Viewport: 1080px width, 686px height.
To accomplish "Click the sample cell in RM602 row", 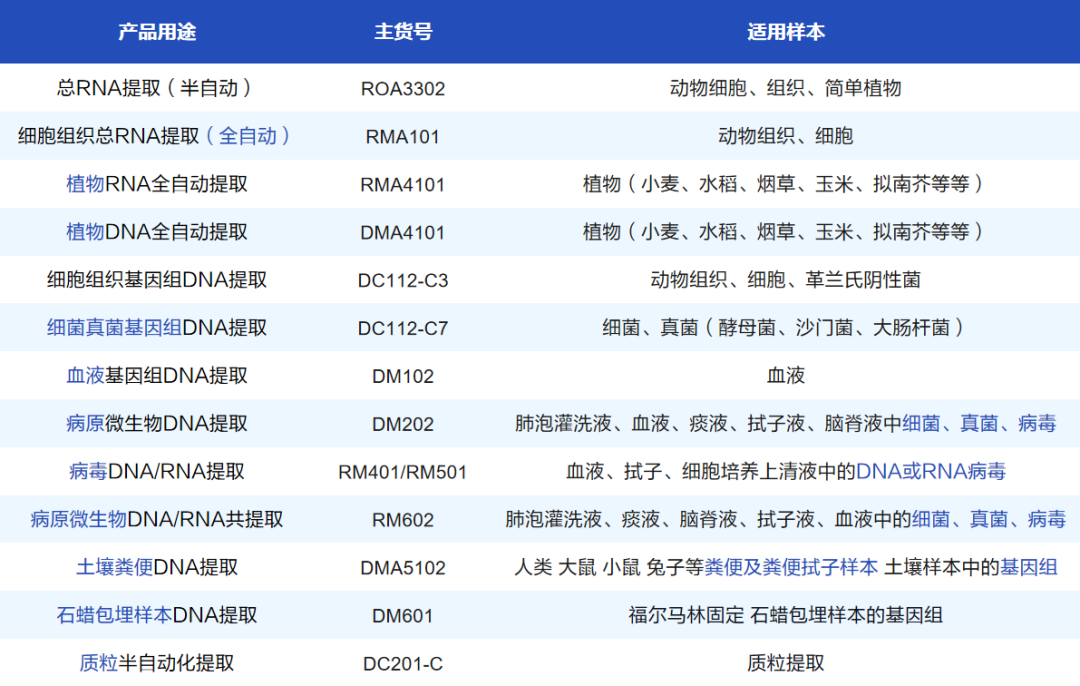I will [x=786, y=519].
